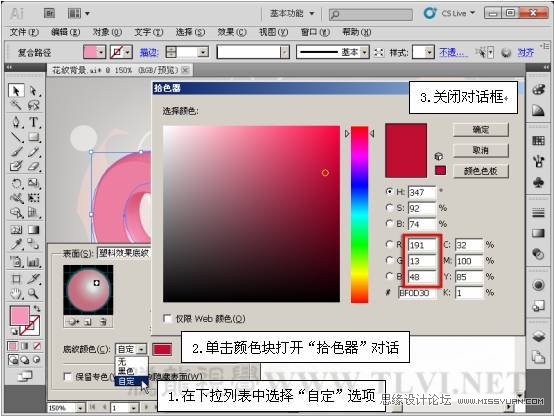The height and width of the screenshot is (416, 554).
Task: Open the 效果(C) menu
Action: click(x=231, y=32)
